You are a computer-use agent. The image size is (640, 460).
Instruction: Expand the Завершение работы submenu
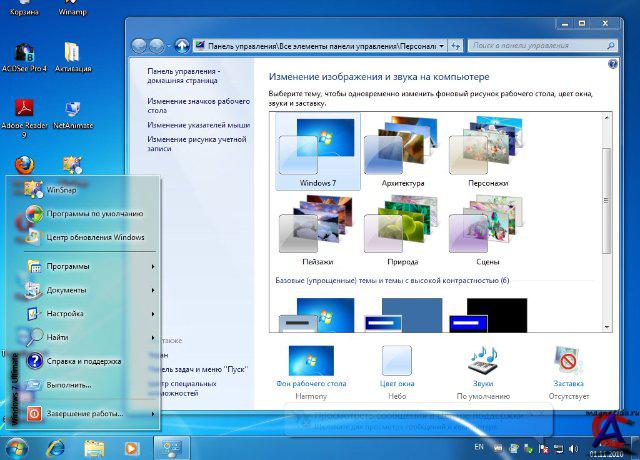coord(90,413)
